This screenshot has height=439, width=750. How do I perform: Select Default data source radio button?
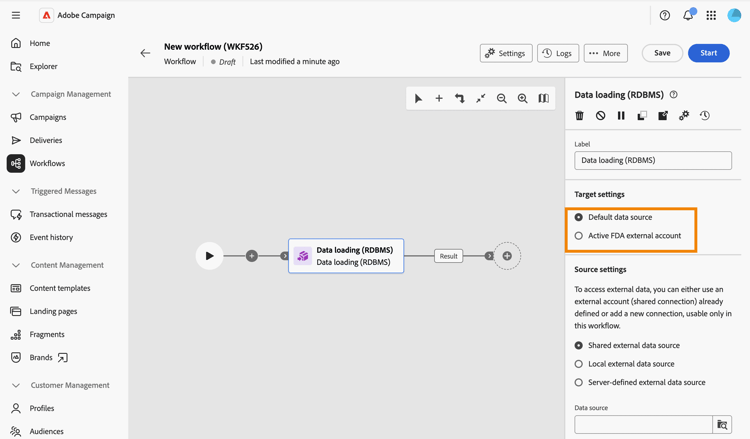coord(579,217)
